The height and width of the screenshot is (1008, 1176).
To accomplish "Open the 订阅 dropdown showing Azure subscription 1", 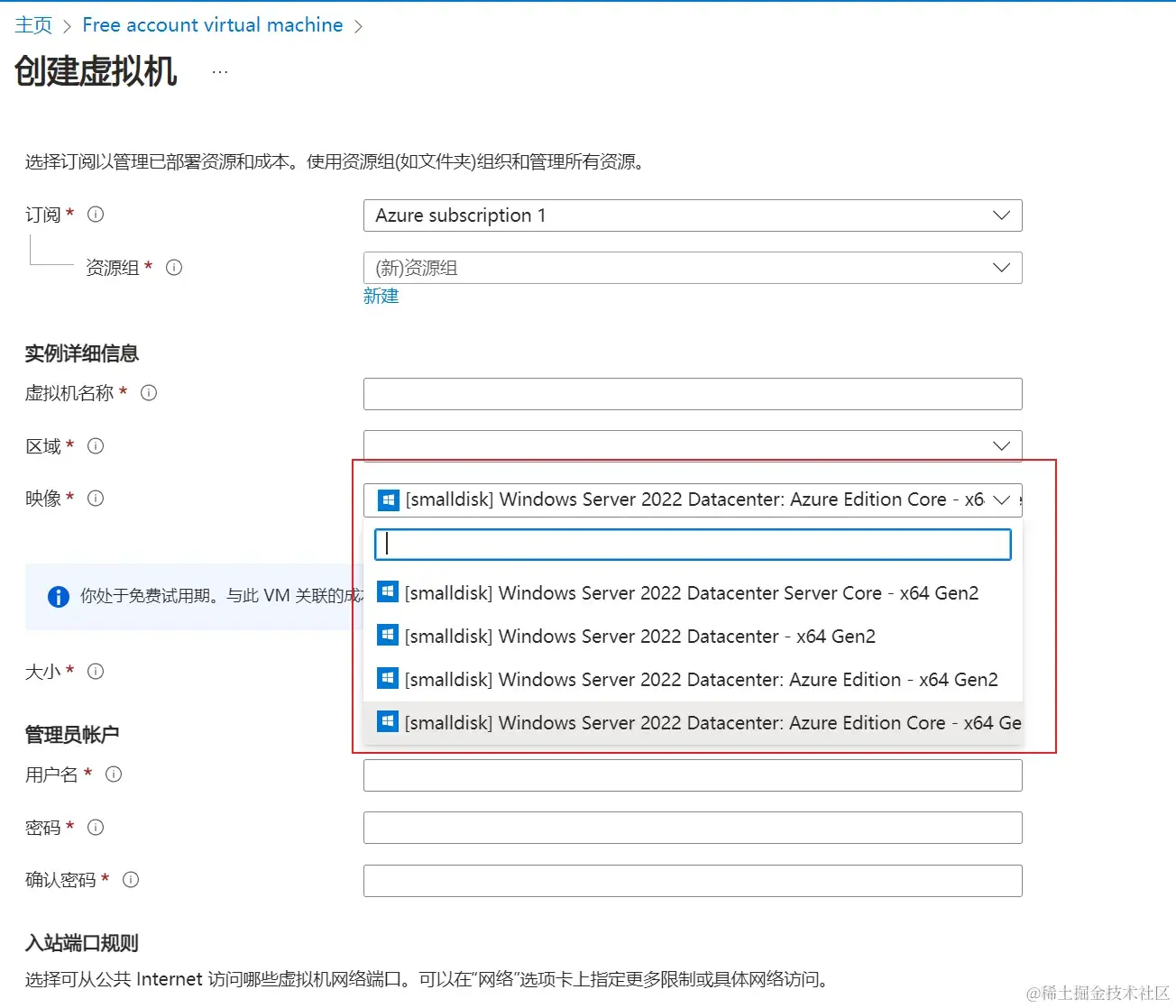I will [x=693, y=215].
